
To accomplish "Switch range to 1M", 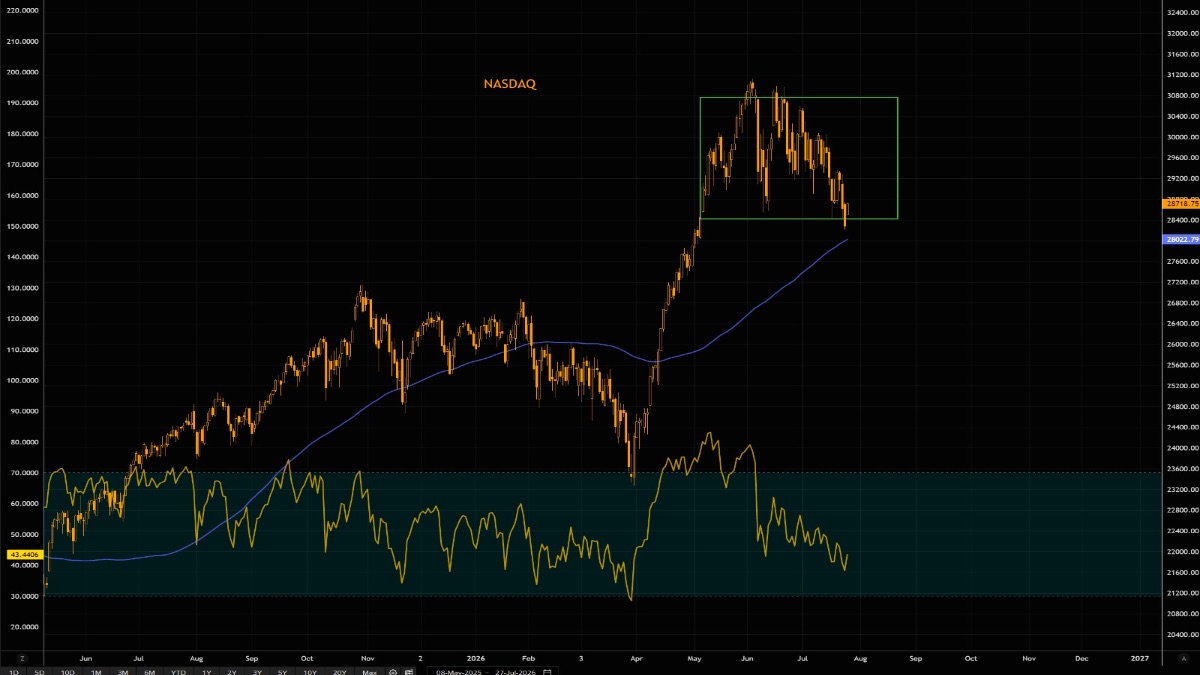I will click(96, 672).
